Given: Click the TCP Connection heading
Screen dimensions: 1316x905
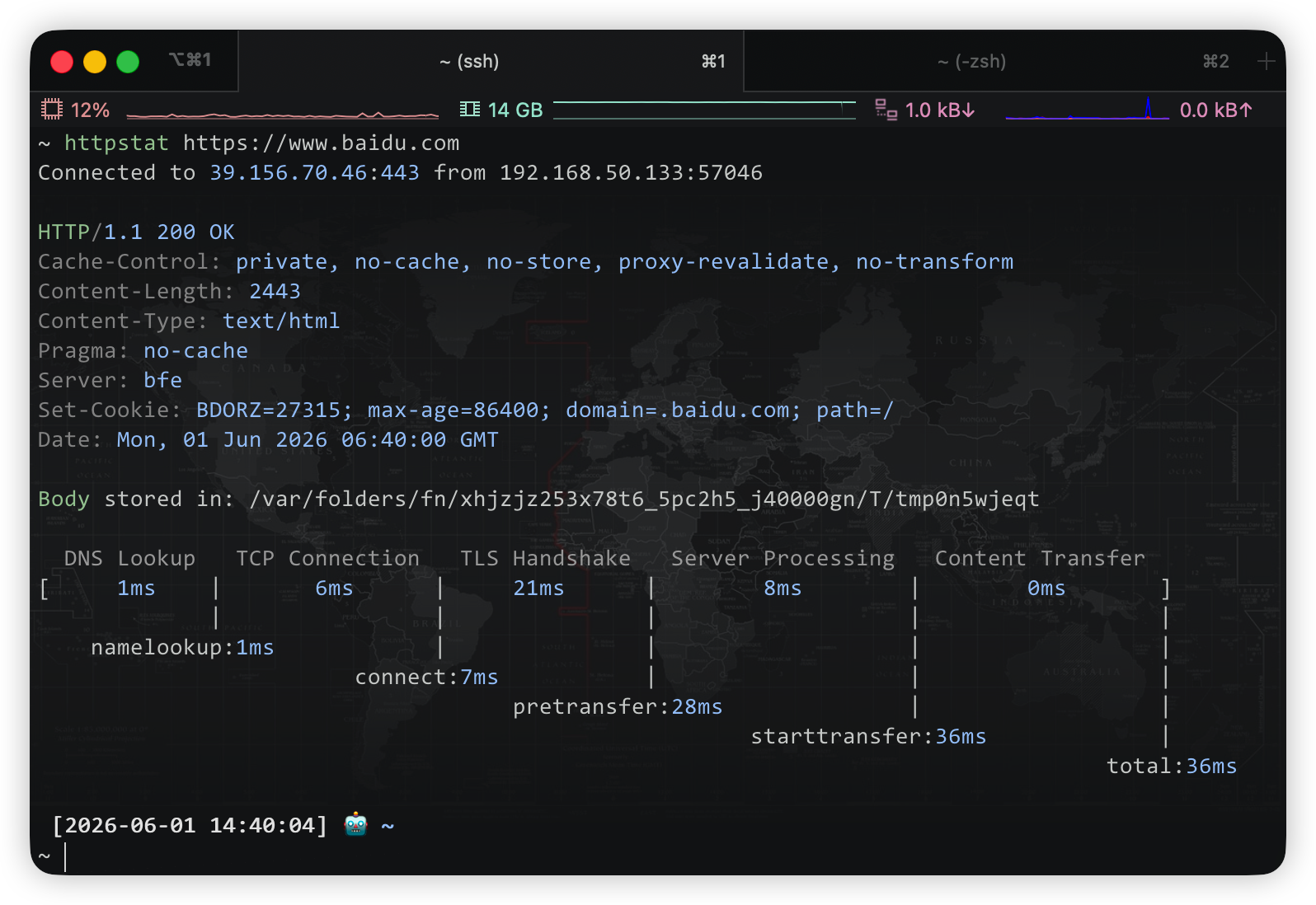Looking at the screenshot, I should (x=327, y=558).
